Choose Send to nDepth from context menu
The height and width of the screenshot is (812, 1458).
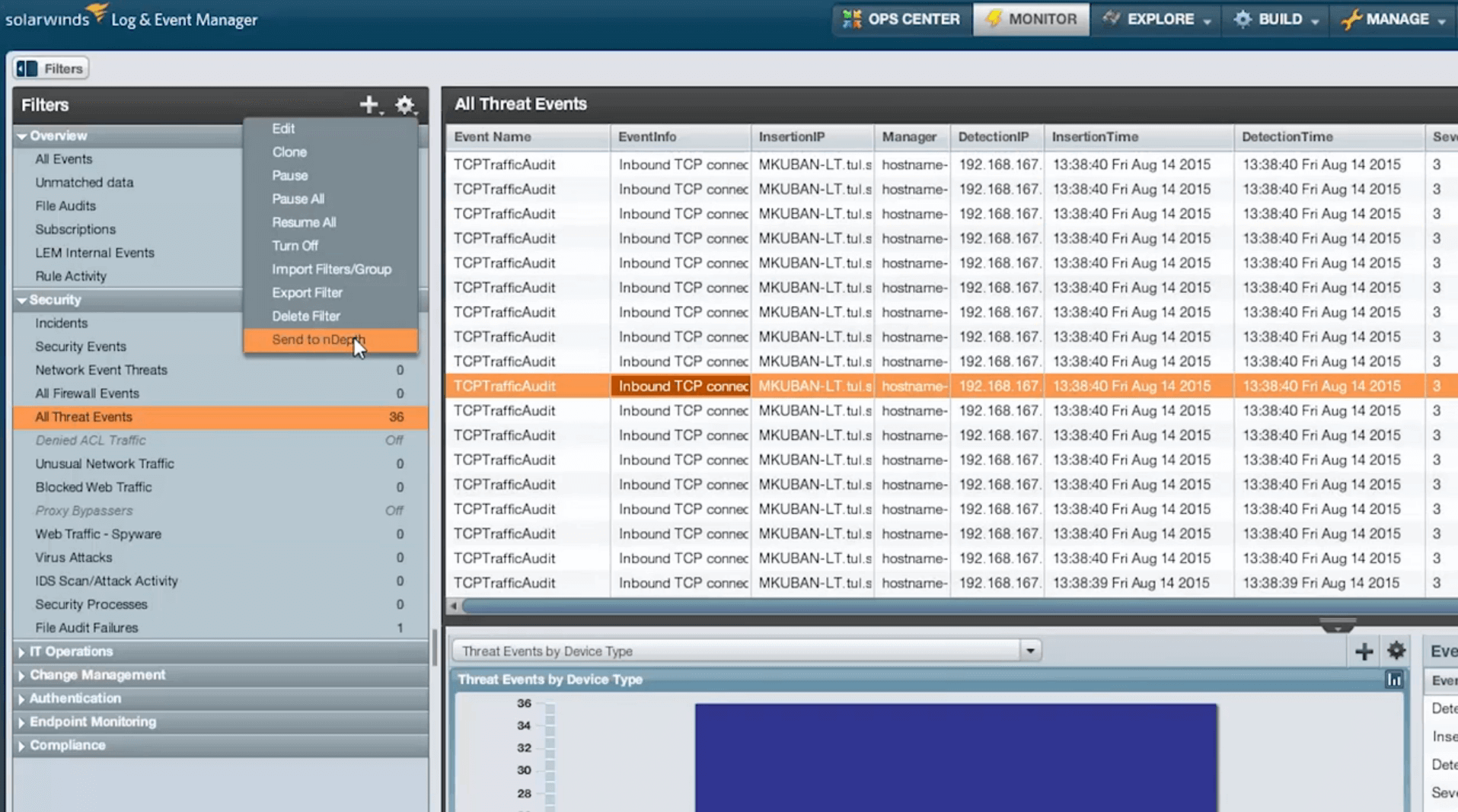[x=318, y=339]
